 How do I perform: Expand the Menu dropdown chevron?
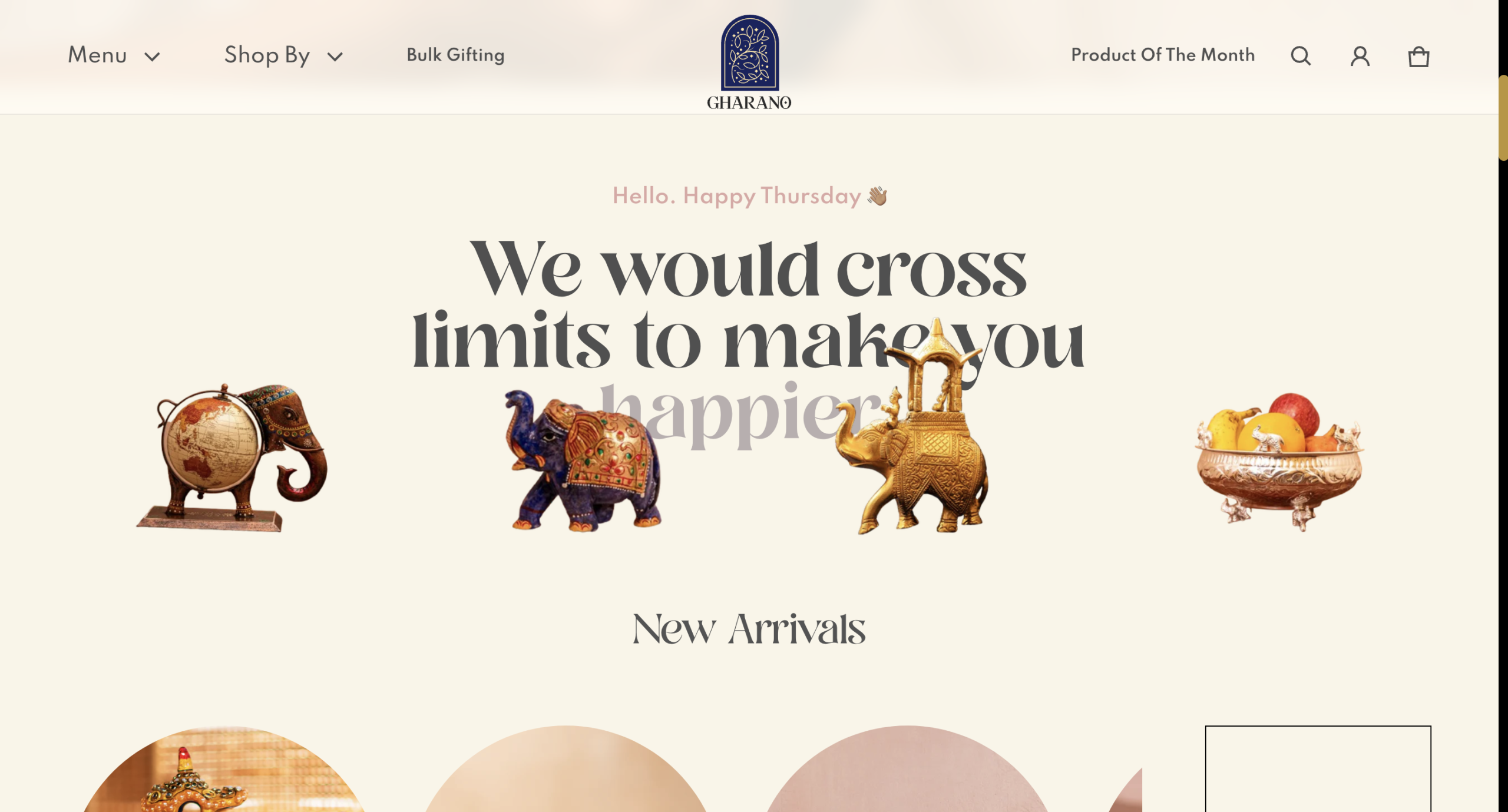point(153,57)
